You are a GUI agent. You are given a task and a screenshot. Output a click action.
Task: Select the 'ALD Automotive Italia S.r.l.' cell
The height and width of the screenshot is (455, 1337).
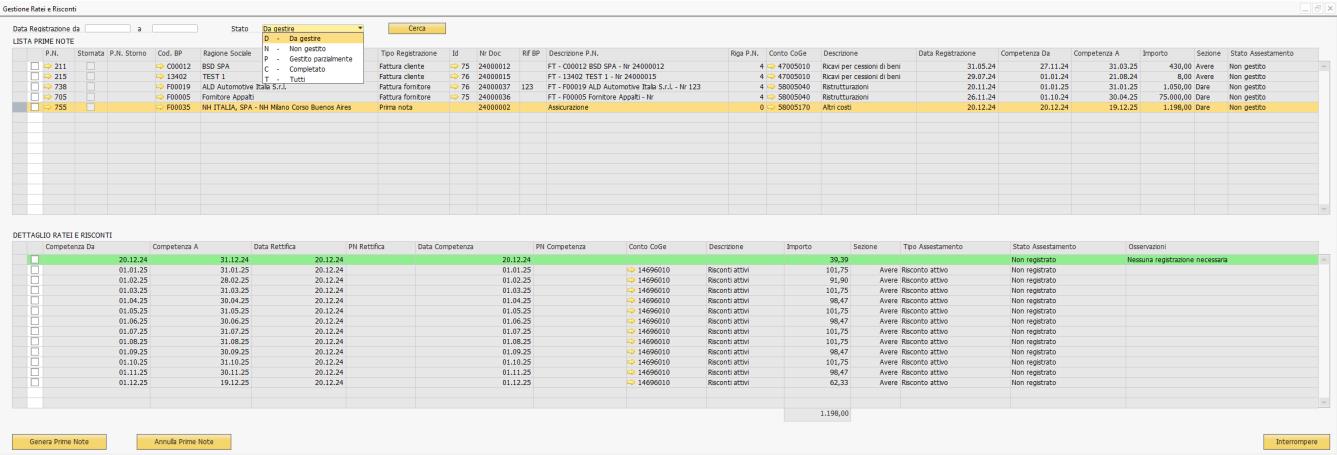click(288, 87)
